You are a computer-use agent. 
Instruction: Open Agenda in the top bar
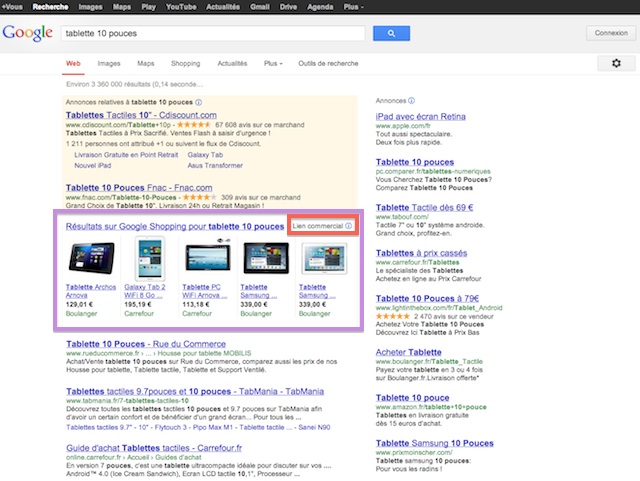pos(320,7)
